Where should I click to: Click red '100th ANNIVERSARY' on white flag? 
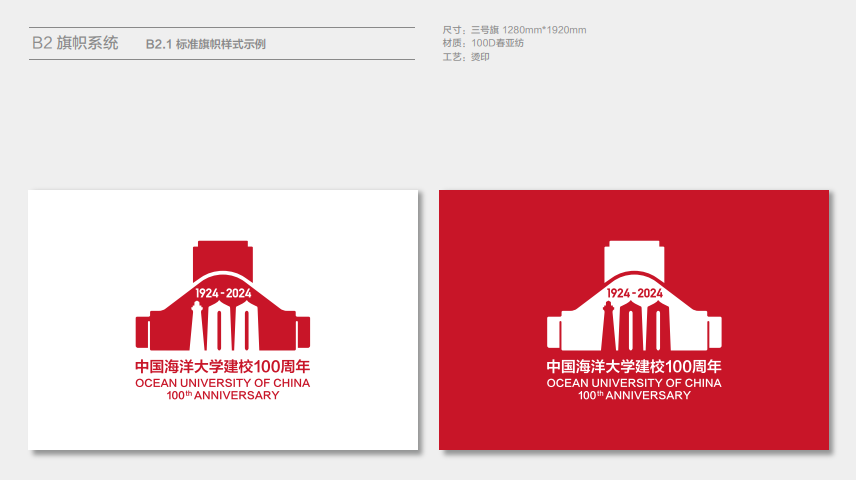coord(223,395)
